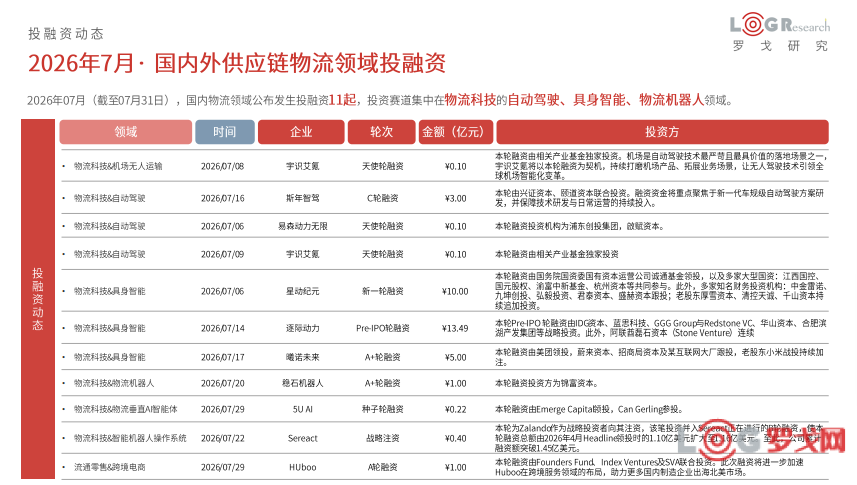Select the 轮次 column header
The image size is (857, 485).
coord(381,132)
